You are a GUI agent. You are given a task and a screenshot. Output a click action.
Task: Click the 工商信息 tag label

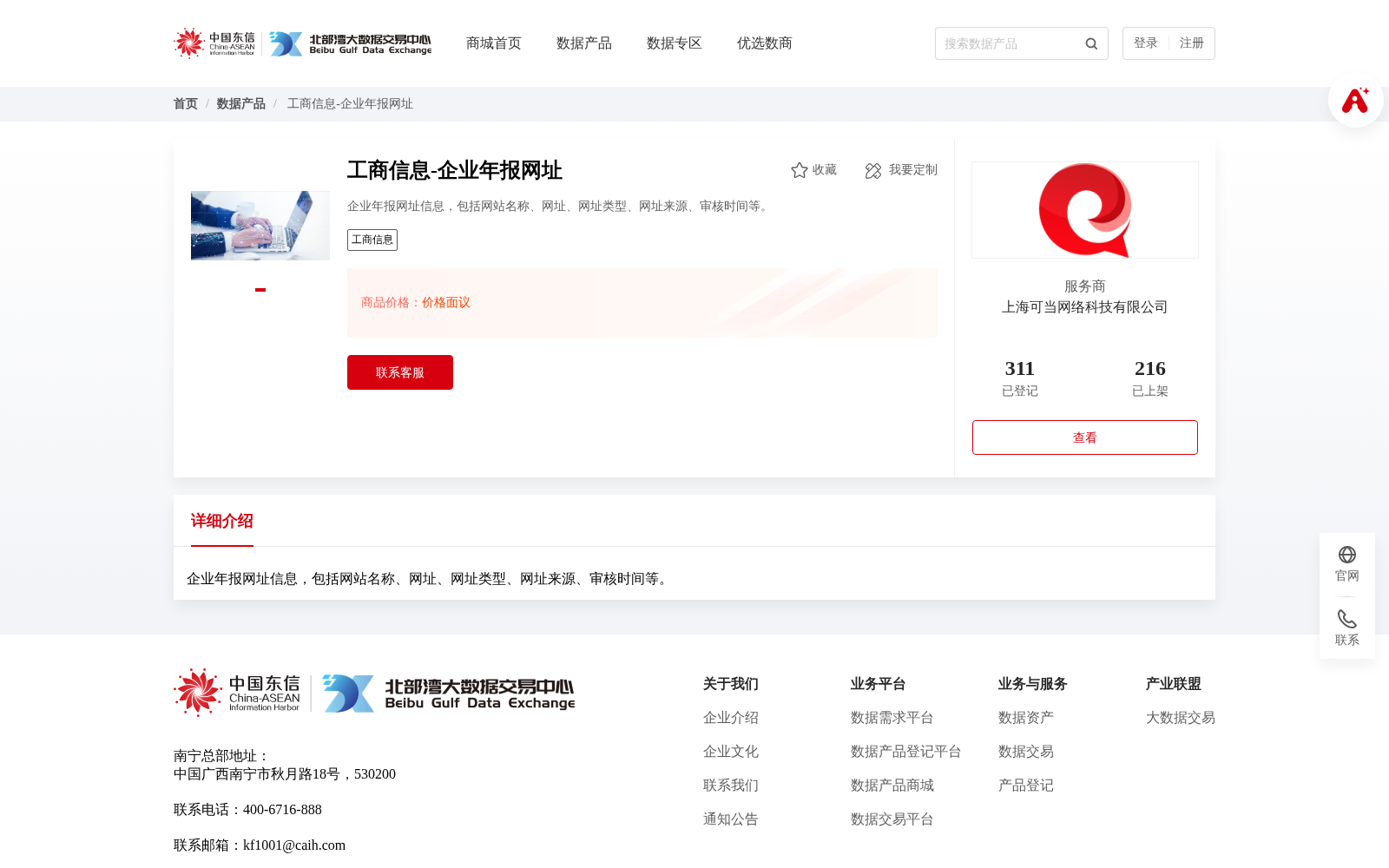tap(372, 240)
